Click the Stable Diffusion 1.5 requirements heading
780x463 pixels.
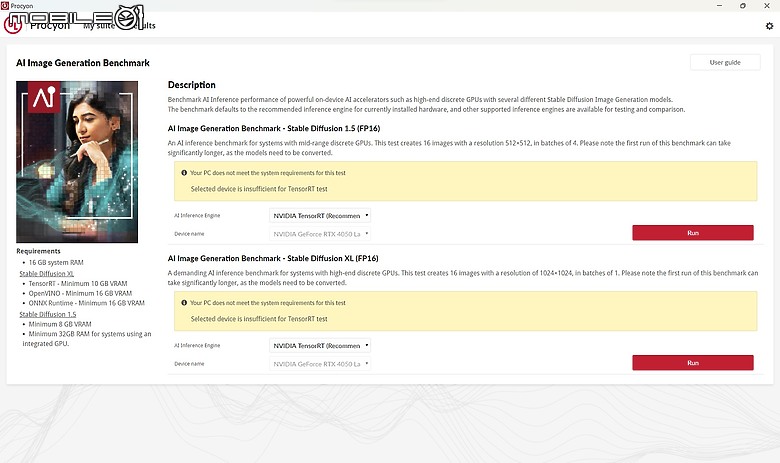48,314
